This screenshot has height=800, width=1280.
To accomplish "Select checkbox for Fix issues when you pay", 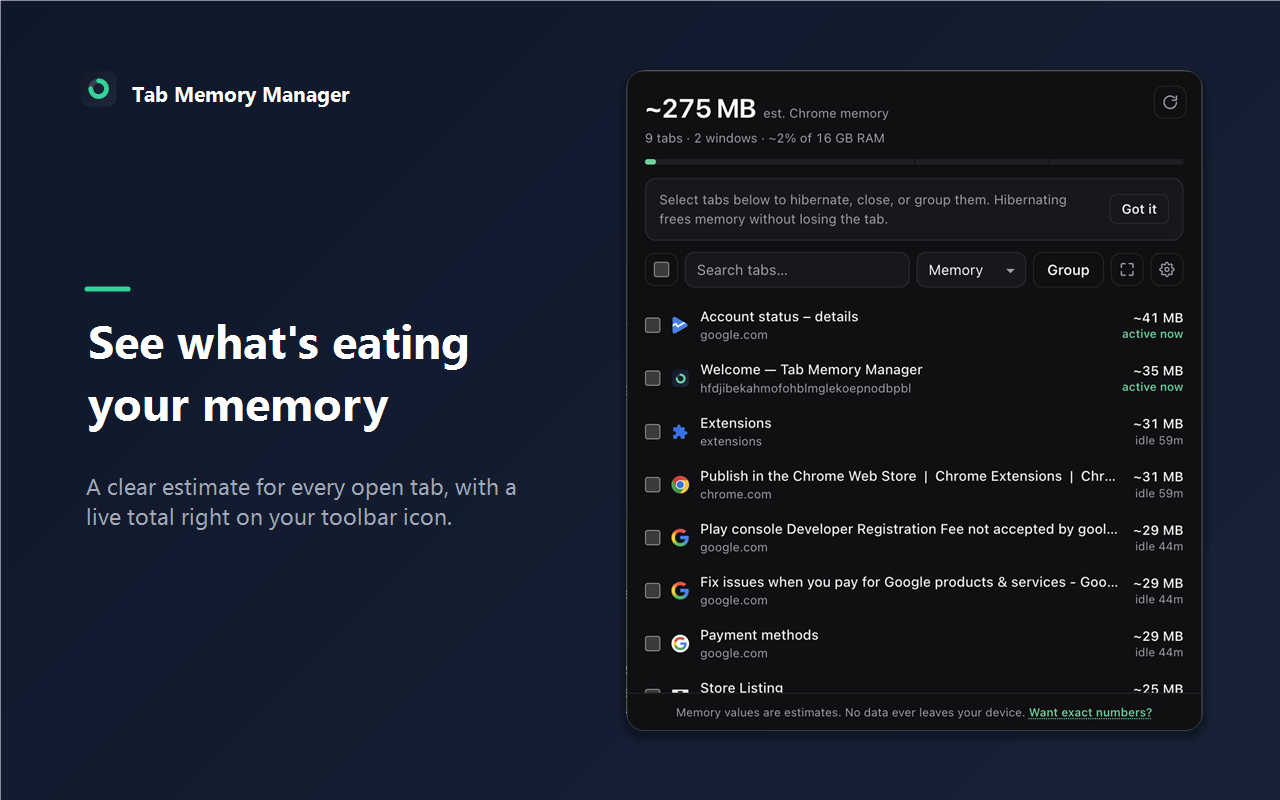I will tap(653, 591).
